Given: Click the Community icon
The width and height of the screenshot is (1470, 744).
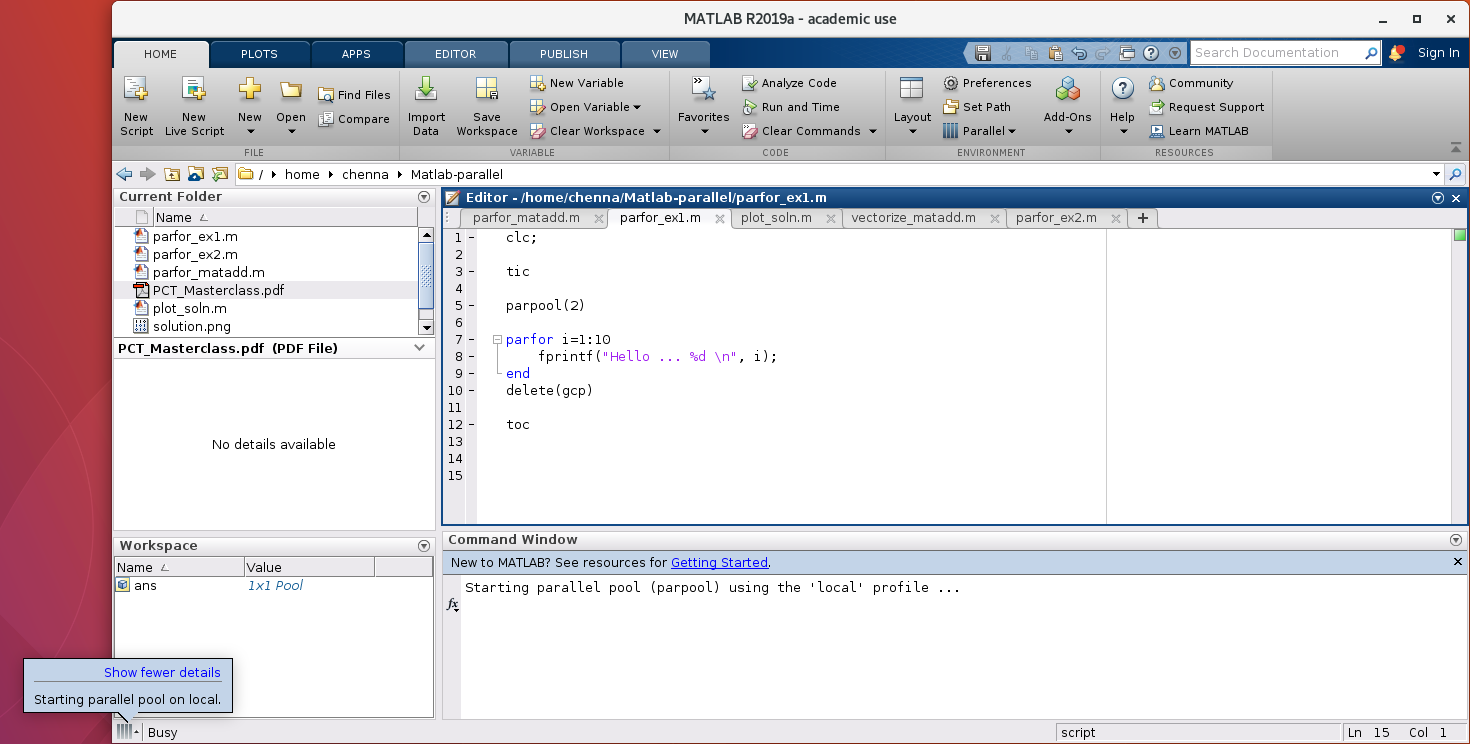Looking at the screenshot, I should pyautogui.click(x=1157, y=83).
